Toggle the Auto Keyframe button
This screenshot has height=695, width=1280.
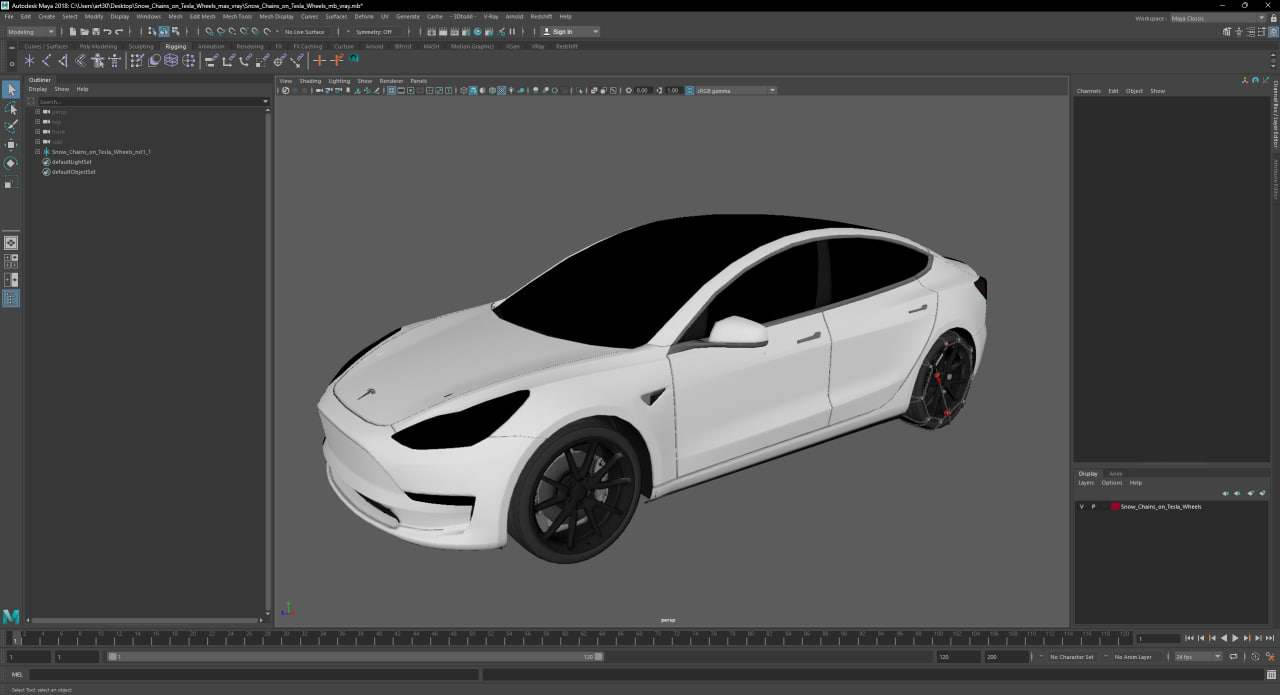pyautogui.click(x=1255, y=656)
